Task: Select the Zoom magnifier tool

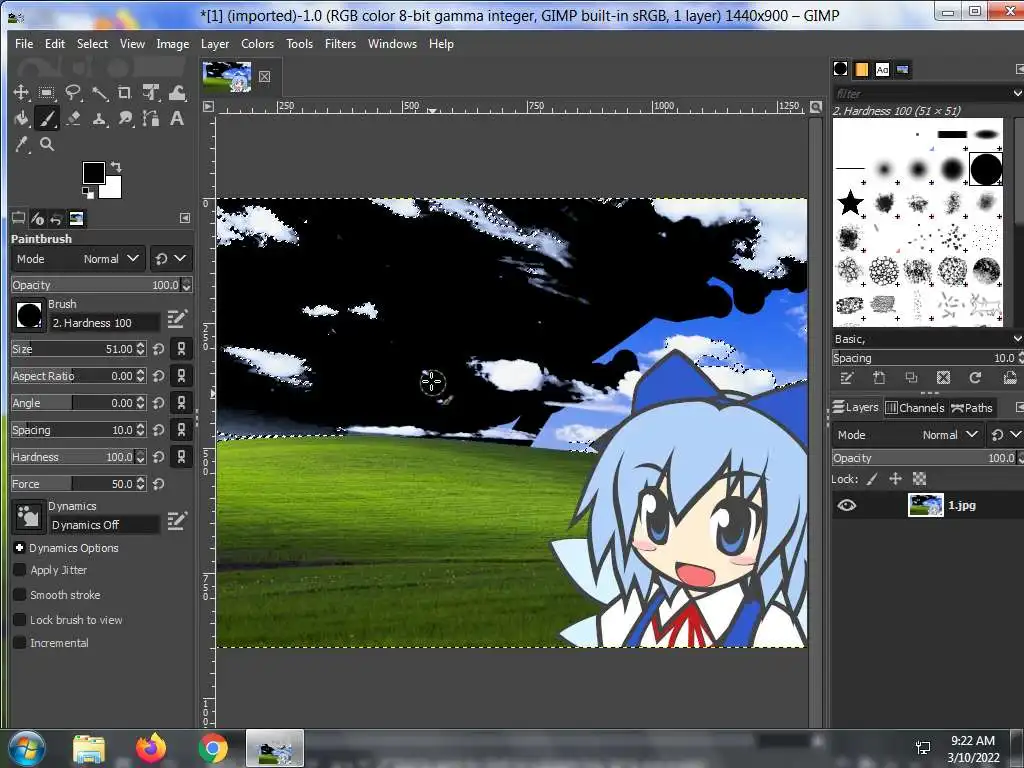Action: [x=47, y=144]
